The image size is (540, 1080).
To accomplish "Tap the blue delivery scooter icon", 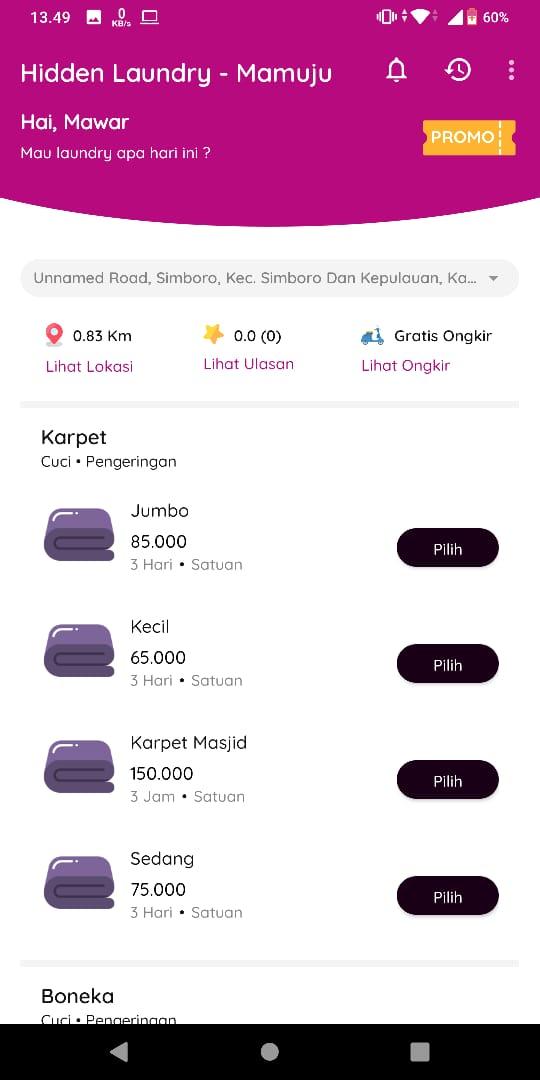I will tap(373, 336).
